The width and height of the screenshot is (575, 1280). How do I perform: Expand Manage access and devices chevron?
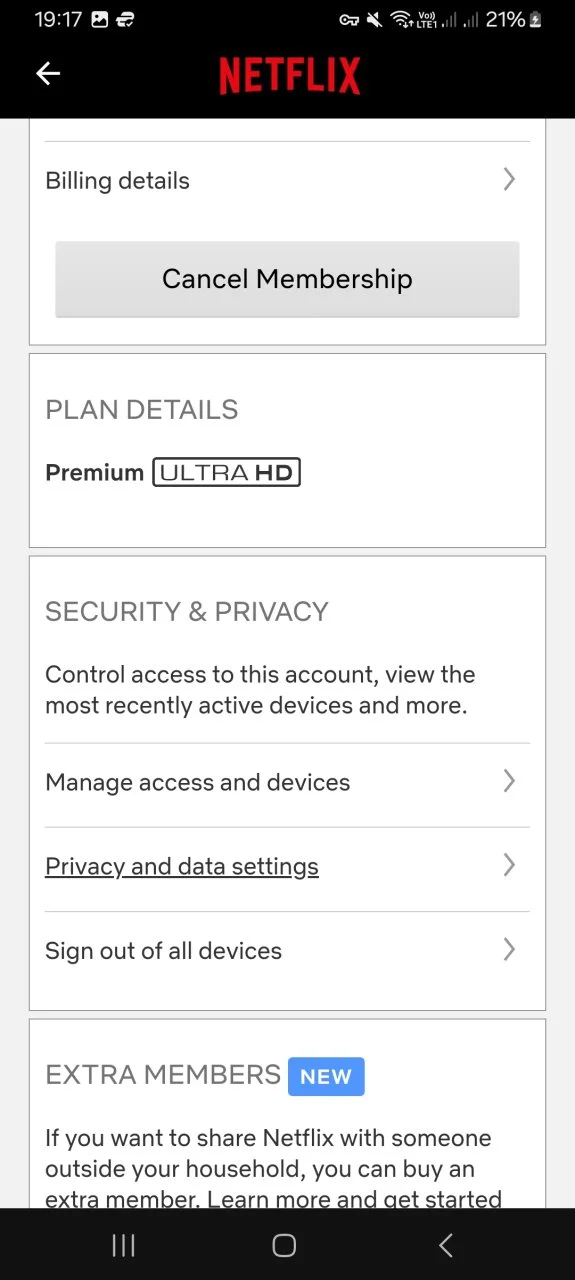509,781
